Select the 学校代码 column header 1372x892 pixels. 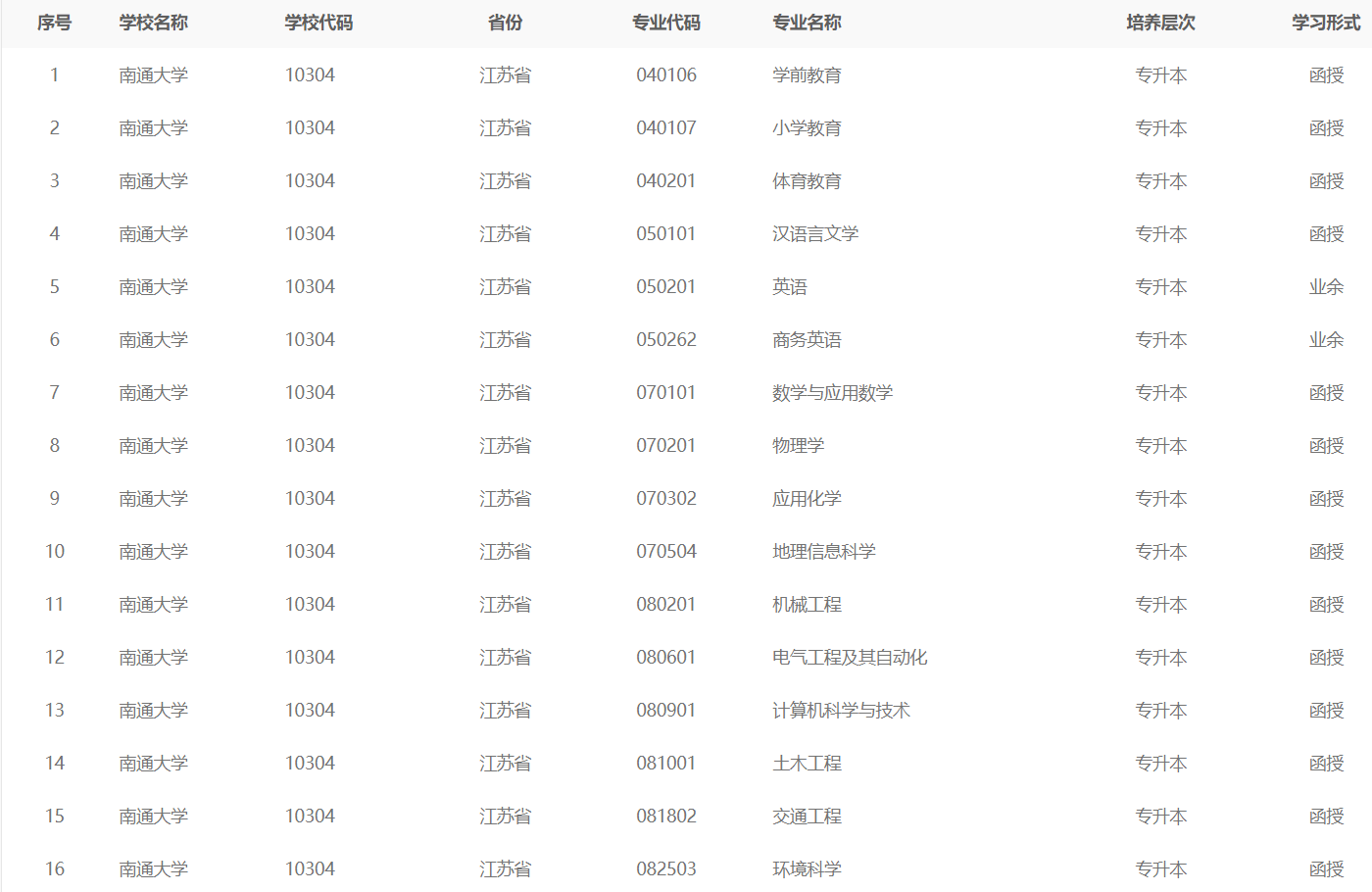tap(319, 23)
